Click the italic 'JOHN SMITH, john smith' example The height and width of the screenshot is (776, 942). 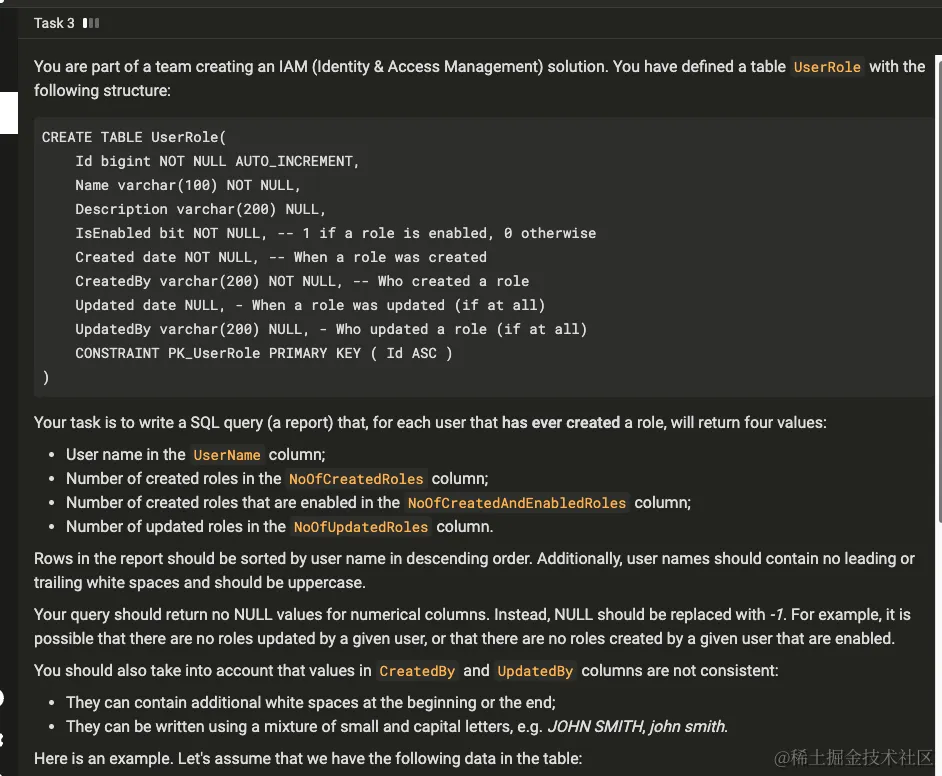tap(636, 727)
